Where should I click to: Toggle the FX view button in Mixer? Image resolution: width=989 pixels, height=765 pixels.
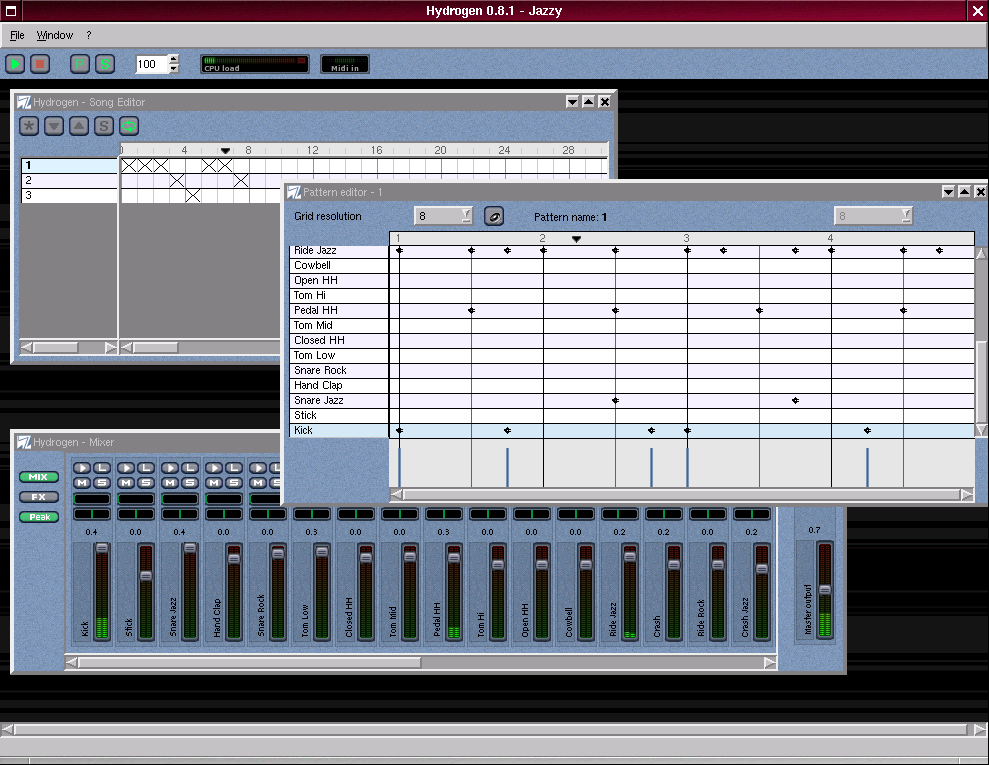point(38,497)
